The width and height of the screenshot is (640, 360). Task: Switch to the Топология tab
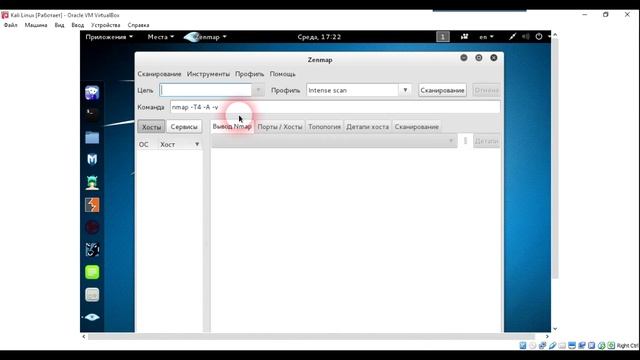pos(324,127)
